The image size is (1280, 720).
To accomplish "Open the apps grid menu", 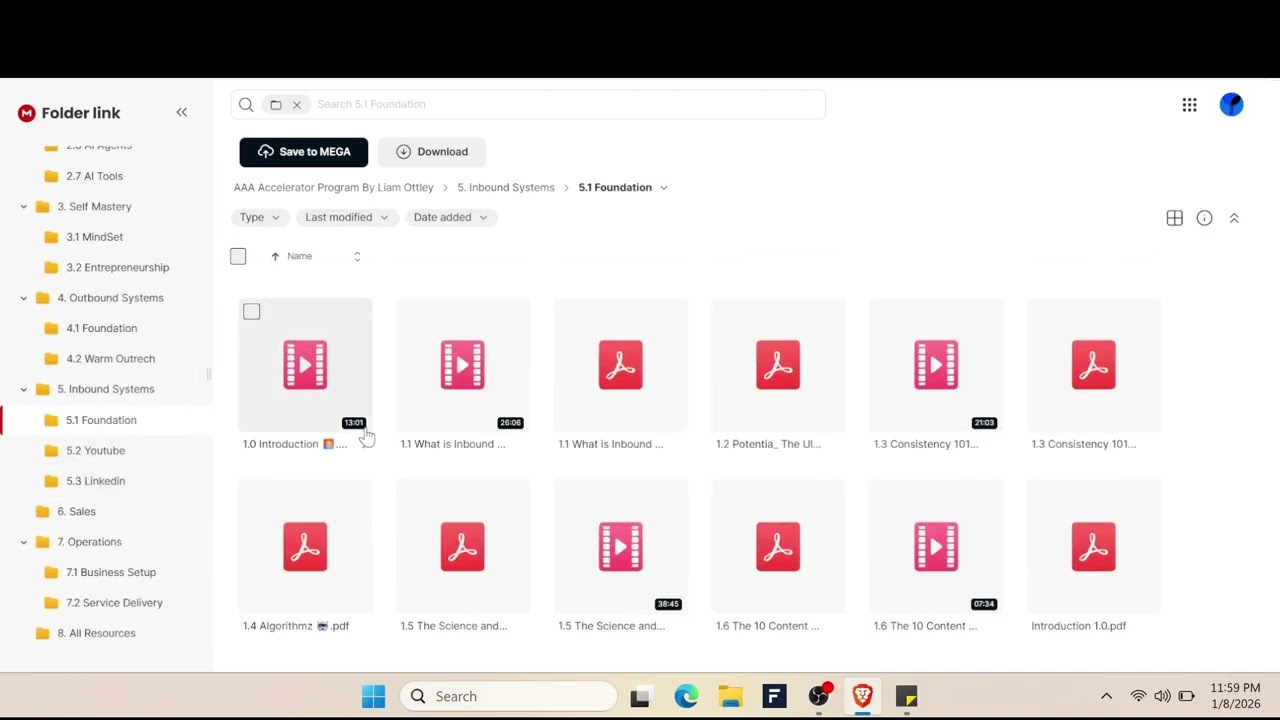I will [1189, 105].
